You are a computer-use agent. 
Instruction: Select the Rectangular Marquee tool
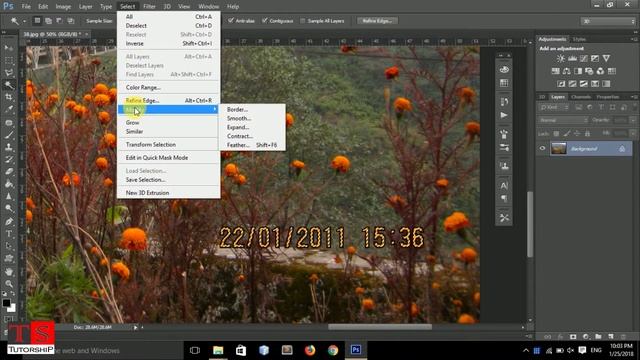[x=9, y=60]
